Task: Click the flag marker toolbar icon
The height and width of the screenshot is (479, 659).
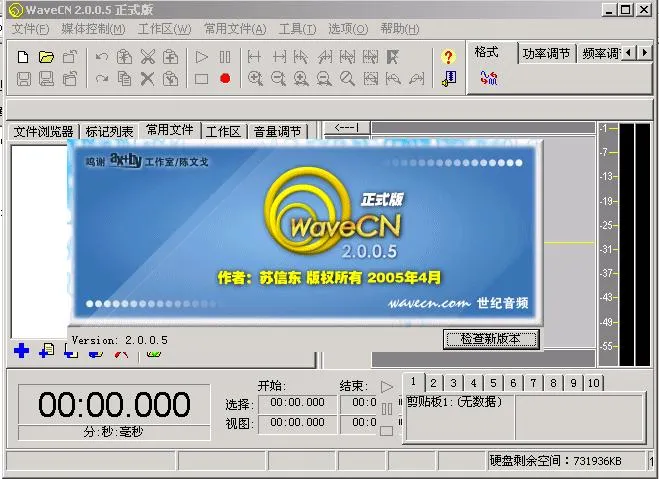Action: pos(393,57)
